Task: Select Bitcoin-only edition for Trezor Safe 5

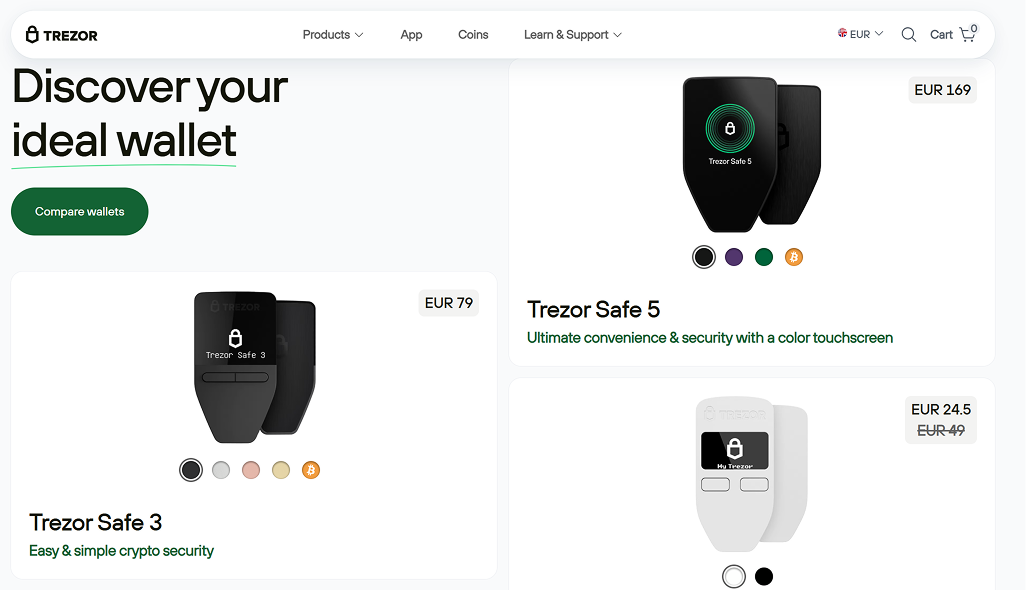Action: (x=794, y=257)
